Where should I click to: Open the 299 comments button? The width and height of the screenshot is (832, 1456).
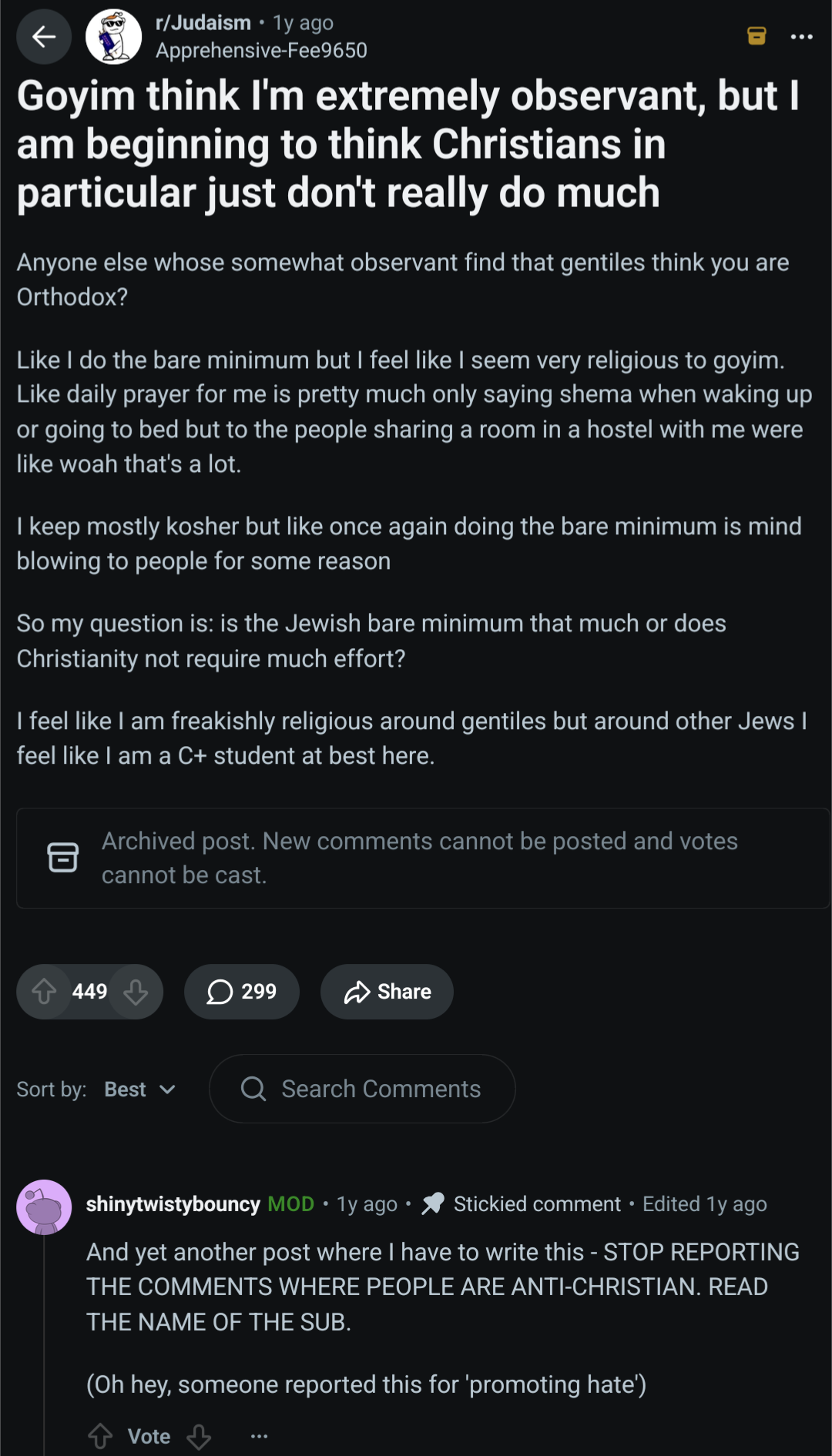pos(241,992)
